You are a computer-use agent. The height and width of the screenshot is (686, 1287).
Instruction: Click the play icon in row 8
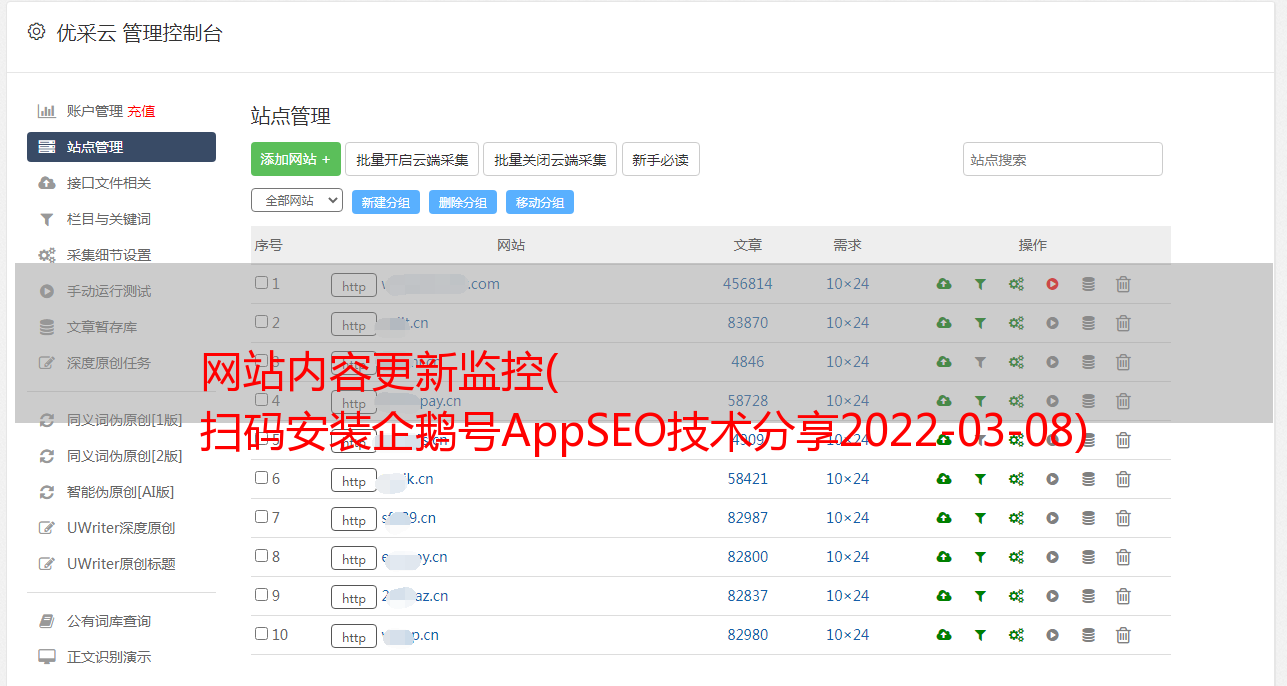[1052, 557]
